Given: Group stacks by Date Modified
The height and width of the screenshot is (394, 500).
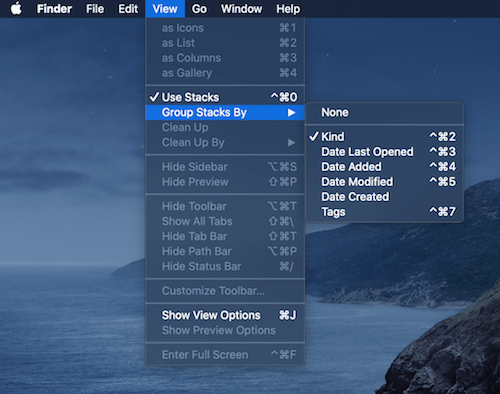Looking at the screenshot, I should coord(384,182).
